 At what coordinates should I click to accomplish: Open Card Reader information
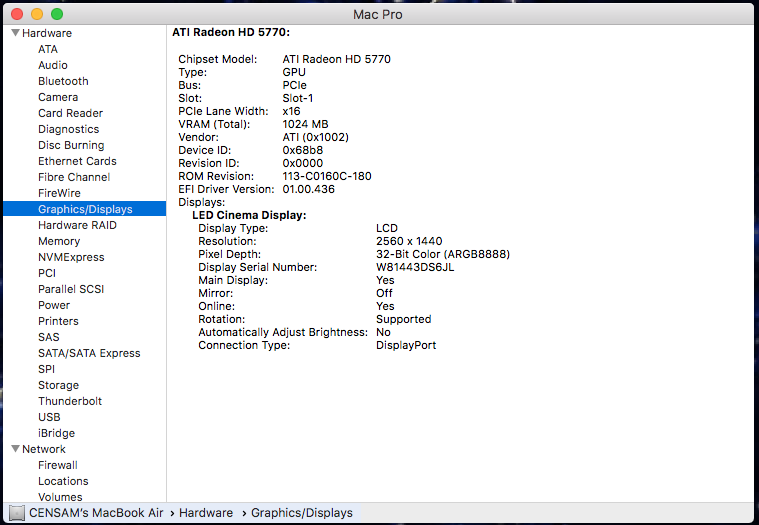71,113
